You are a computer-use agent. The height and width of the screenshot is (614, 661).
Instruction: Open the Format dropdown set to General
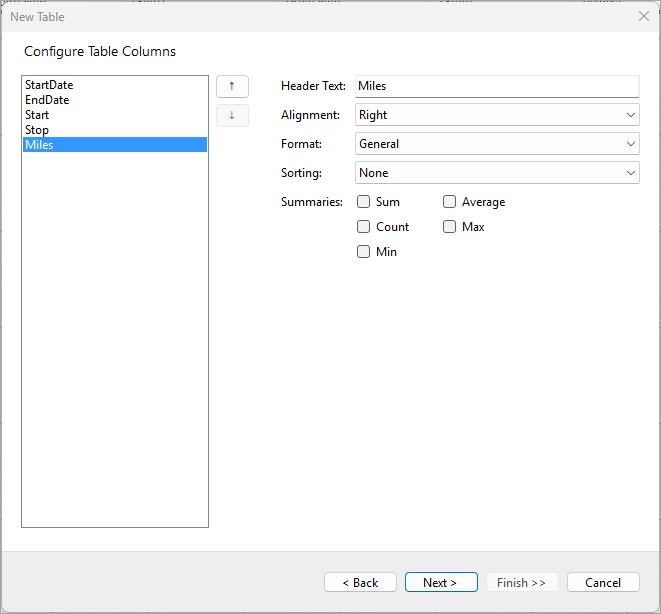[497, 144]
